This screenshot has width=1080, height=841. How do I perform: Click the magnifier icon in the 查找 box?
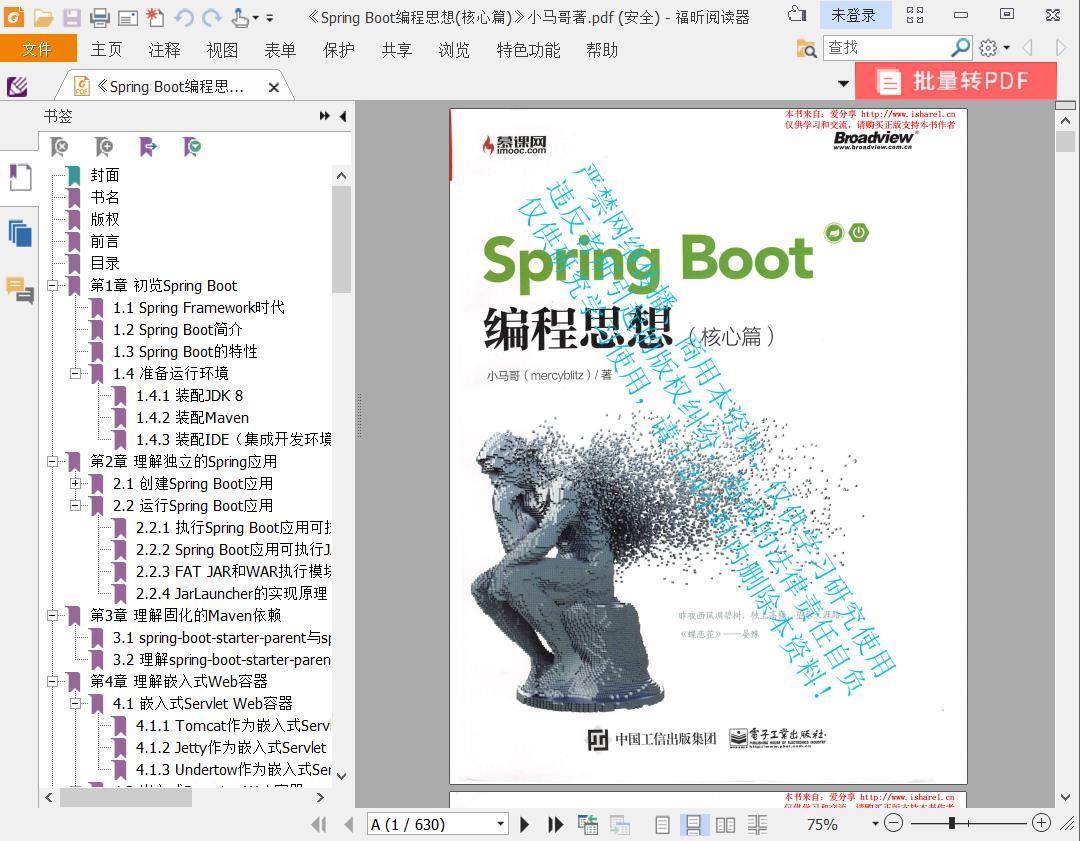960,48
